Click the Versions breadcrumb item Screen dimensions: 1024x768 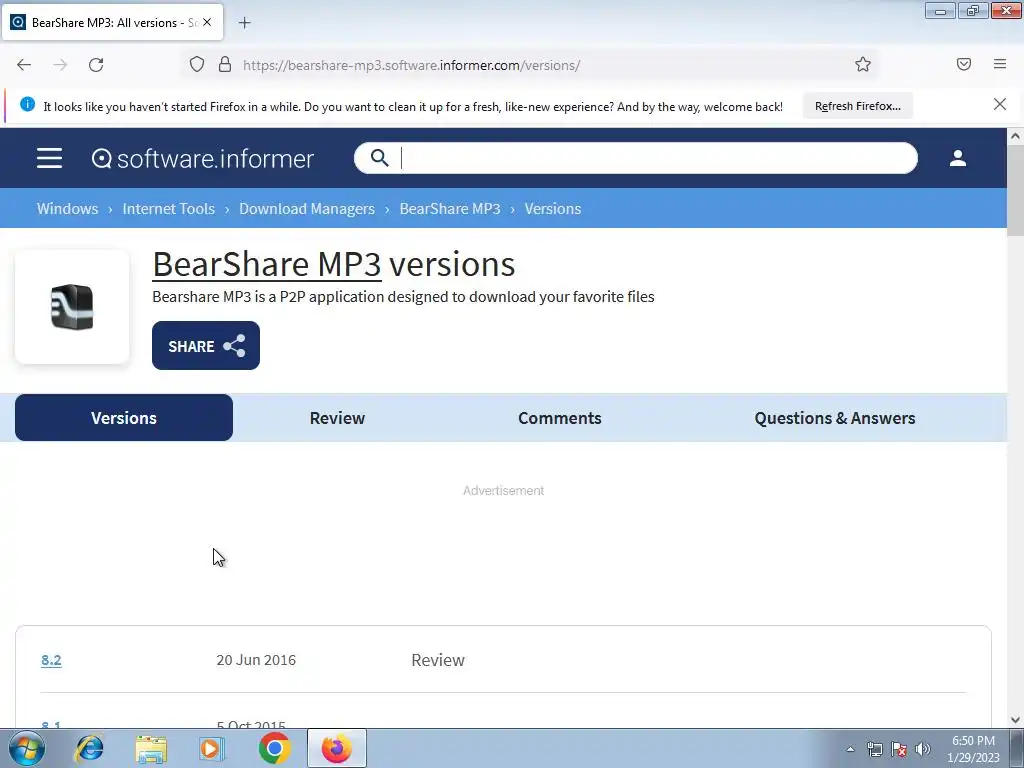(x=552, y=208)
